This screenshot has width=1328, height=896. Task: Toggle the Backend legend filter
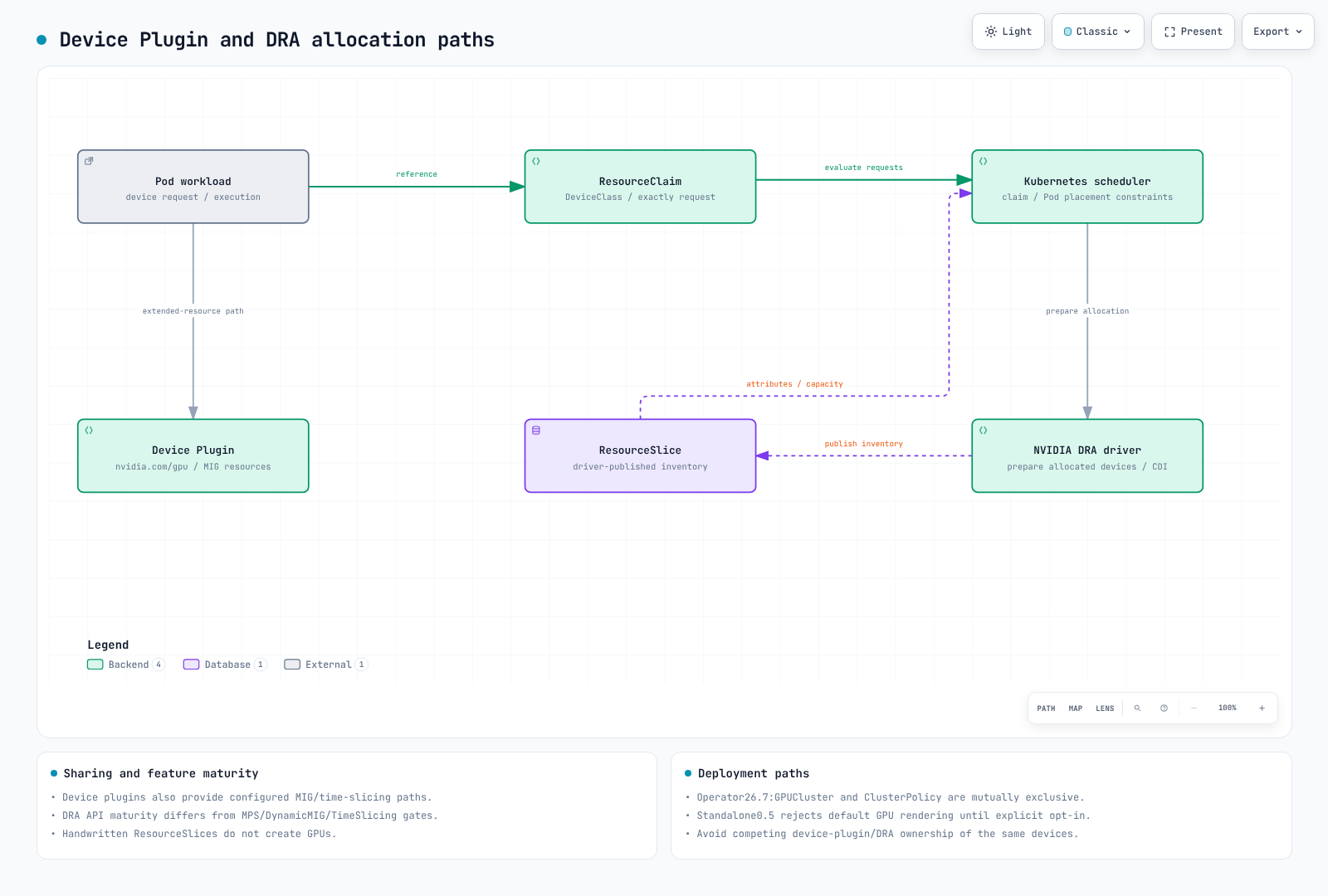coord(126,665)
